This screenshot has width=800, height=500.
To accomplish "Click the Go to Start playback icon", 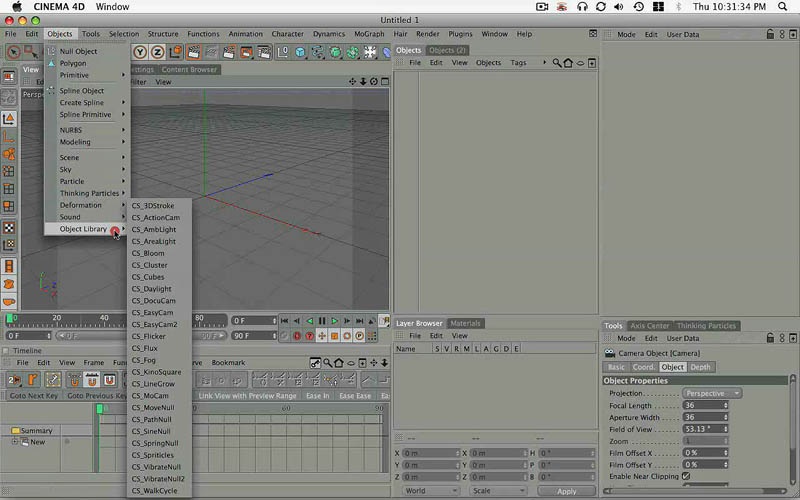I will point(285,321).
